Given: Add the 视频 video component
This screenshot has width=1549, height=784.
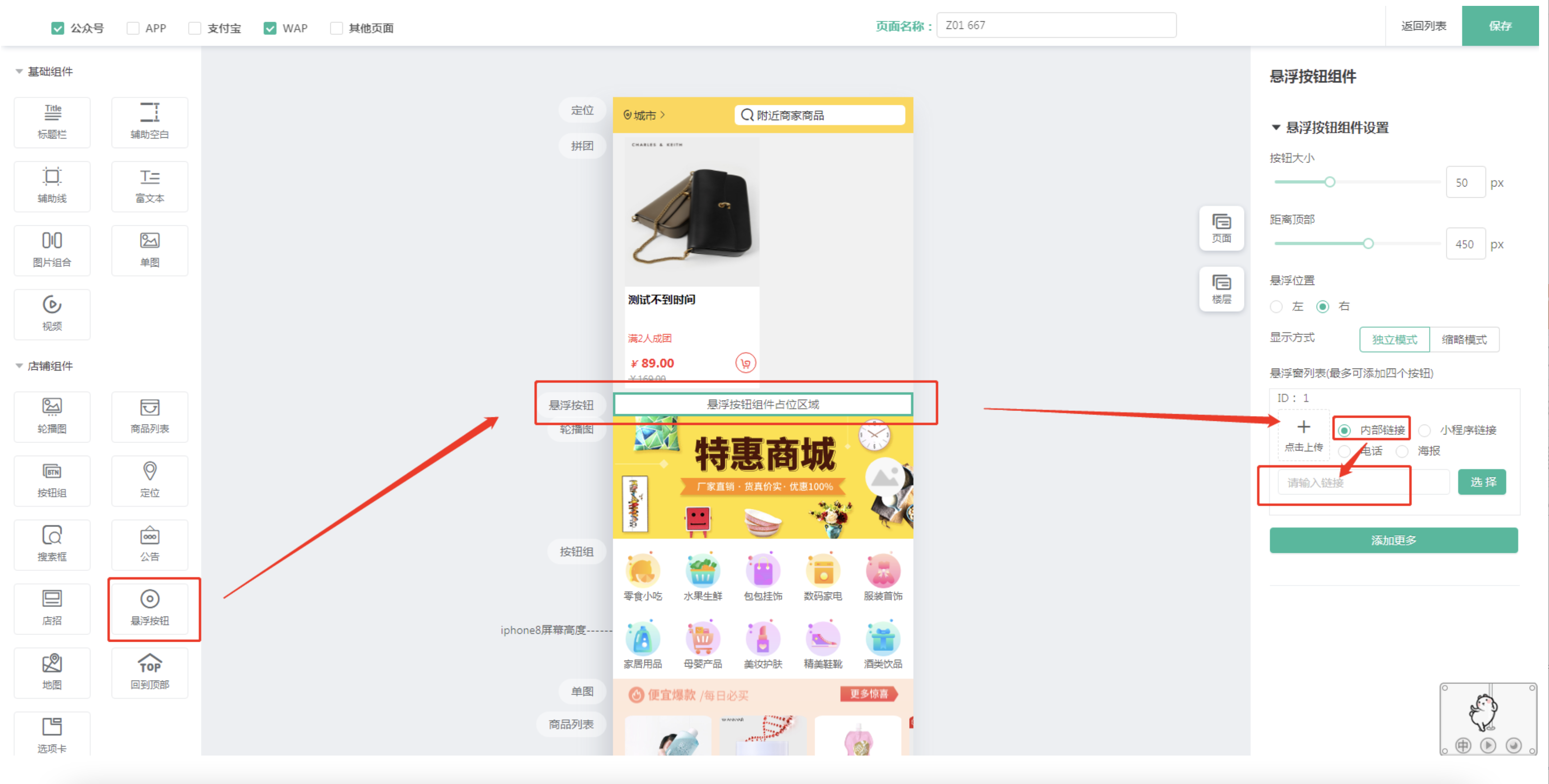Looking at the screenshot, I should (52, 314).
